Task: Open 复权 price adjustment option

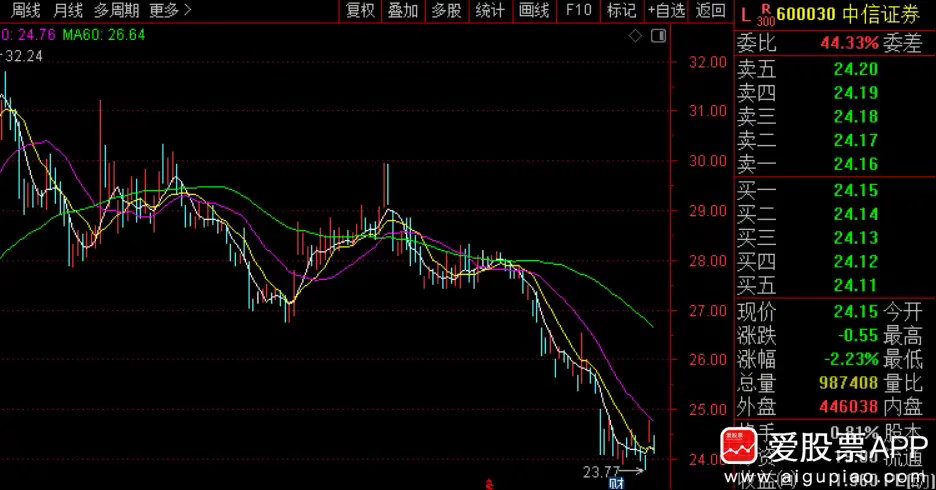Action: [x=361, y=10]
